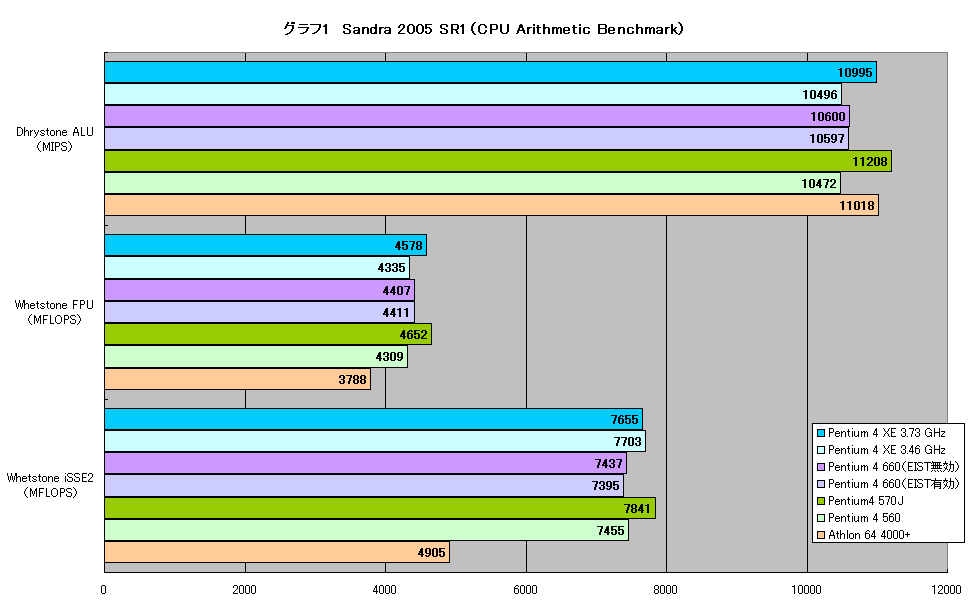Click the Pentium 4 XE 3.46 GHz legend swatch
The width and height of the screenshot is (970, 604).
click(x=821, y=450)
